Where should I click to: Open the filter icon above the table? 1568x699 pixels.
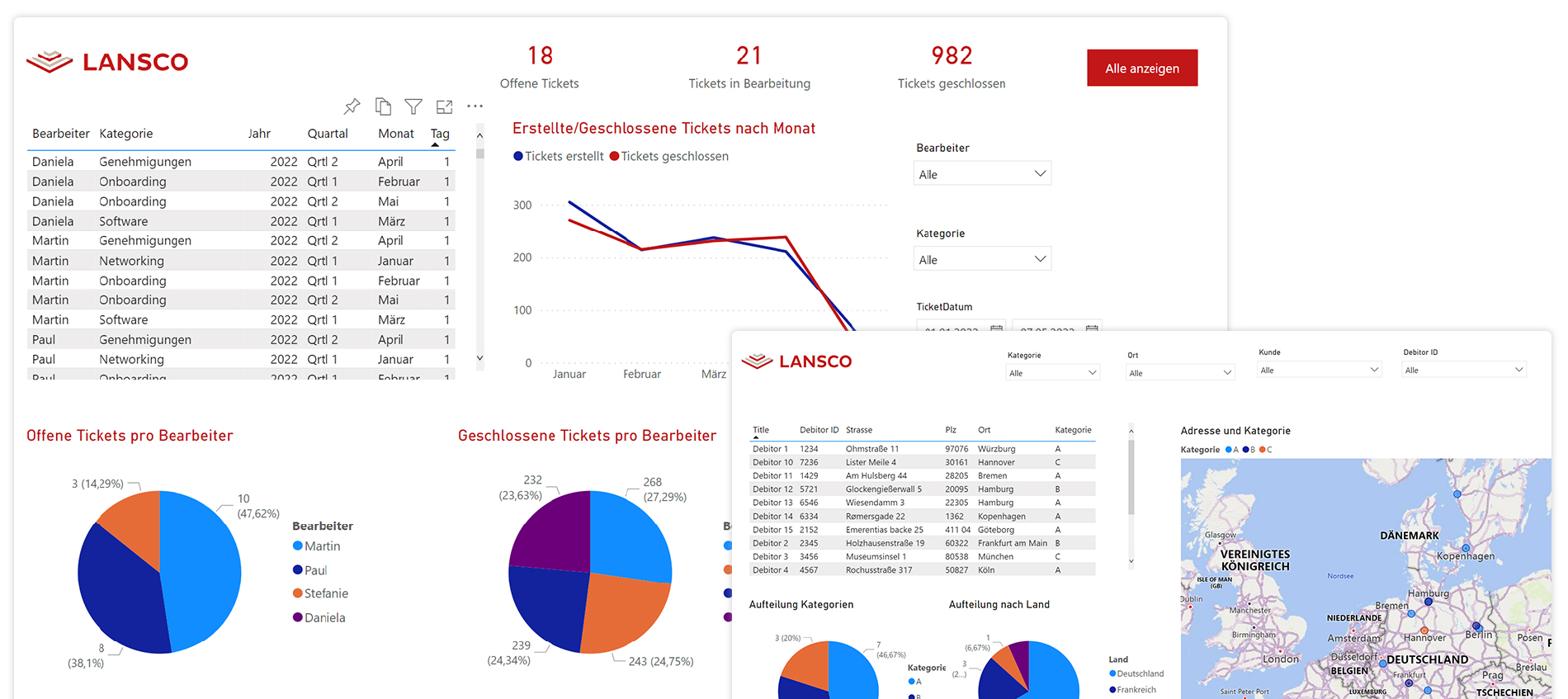point(413,106)
